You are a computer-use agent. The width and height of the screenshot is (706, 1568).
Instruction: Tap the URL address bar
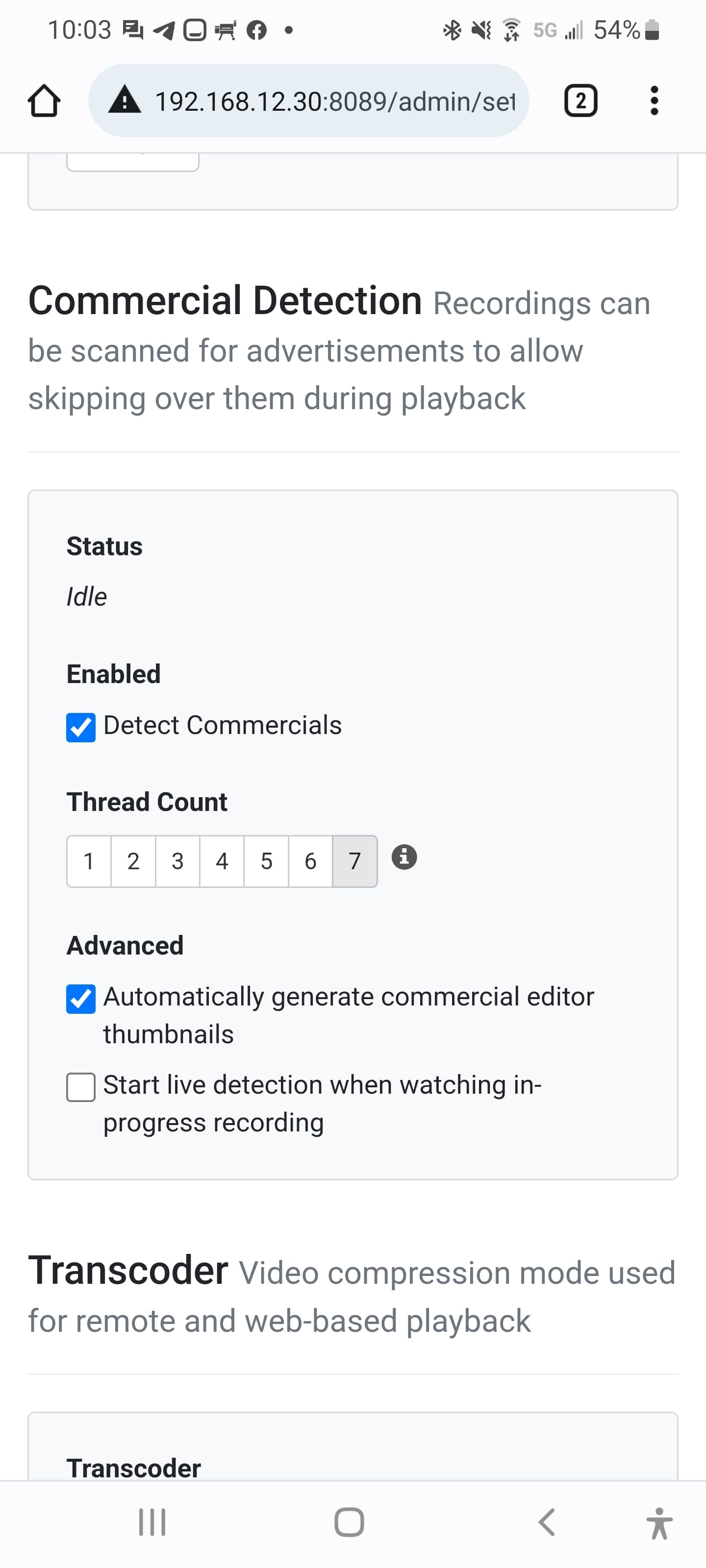coord(335,100)
